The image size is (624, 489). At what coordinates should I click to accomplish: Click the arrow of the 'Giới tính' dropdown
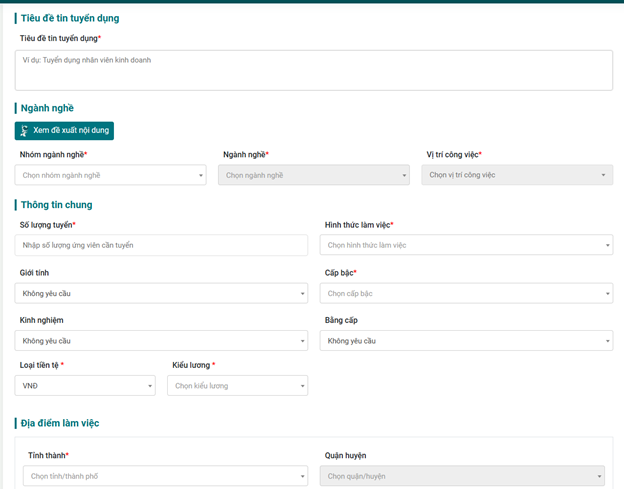302,294
